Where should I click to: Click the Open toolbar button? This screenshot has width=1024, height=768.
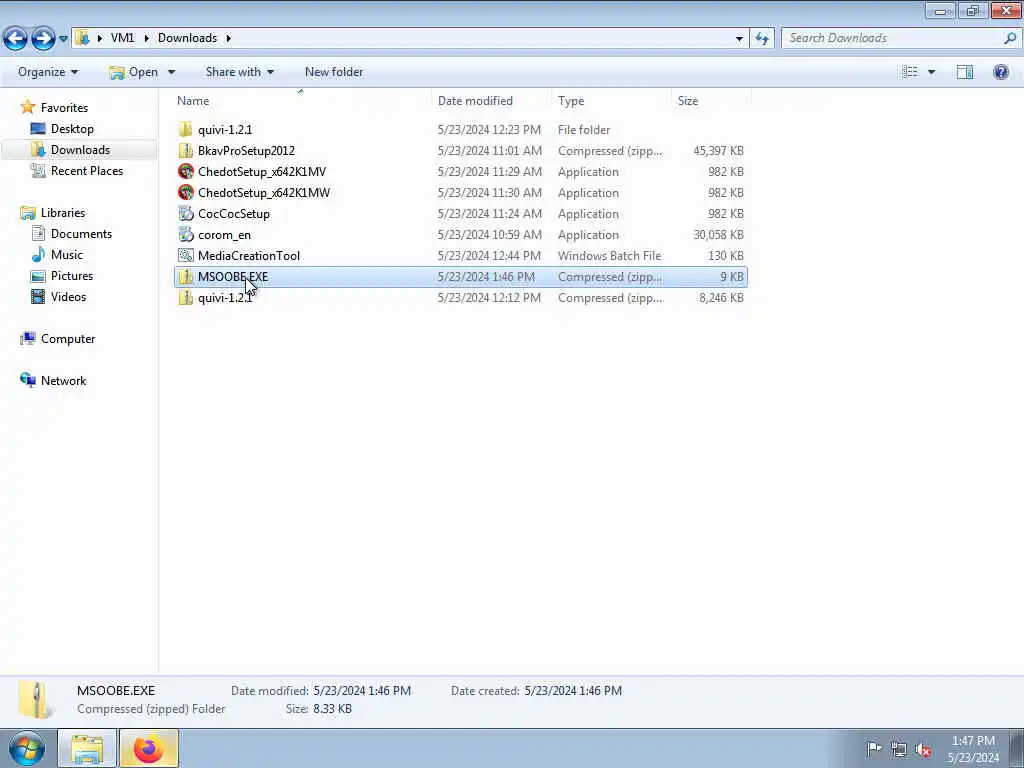click(x=133, y=72)
